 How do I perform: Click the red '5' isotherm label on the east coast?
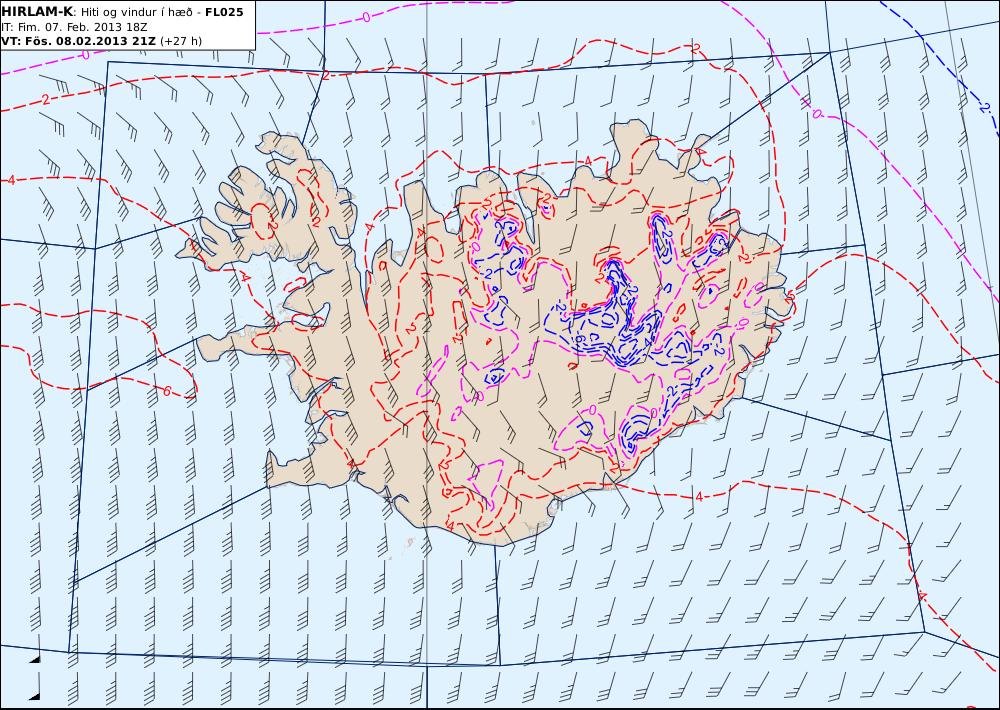[789, 296]
